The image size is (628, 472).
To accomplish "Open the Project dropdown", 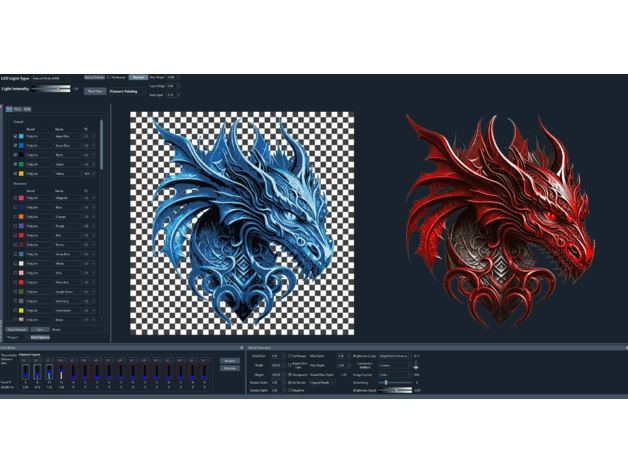I will coord(17,337).
